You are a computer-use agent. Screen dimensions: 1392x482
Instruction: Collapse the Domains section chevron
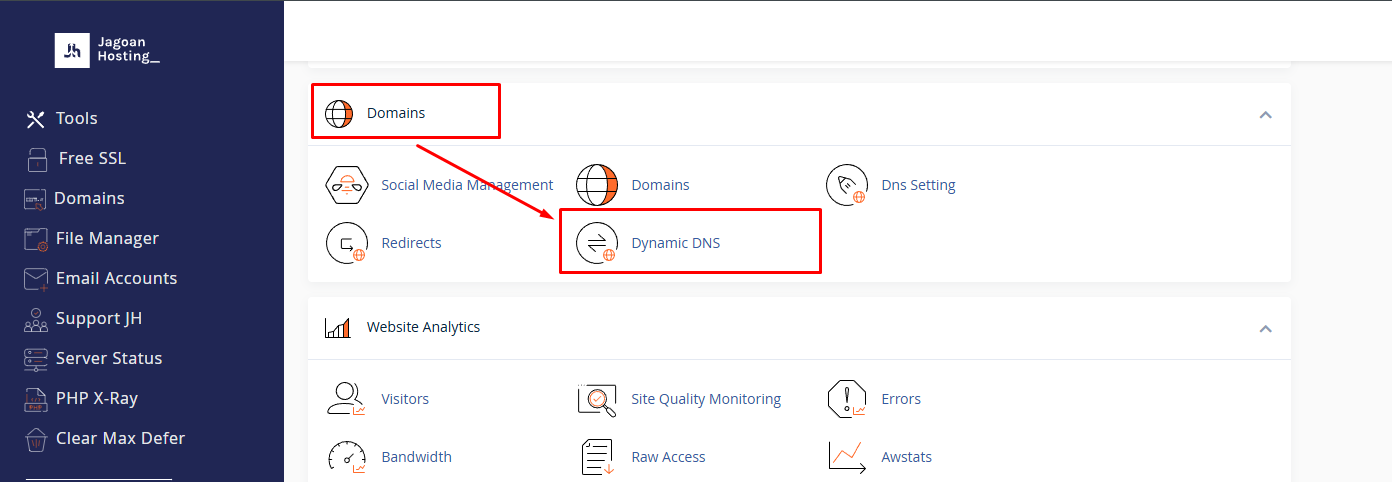click(1265, 115)
